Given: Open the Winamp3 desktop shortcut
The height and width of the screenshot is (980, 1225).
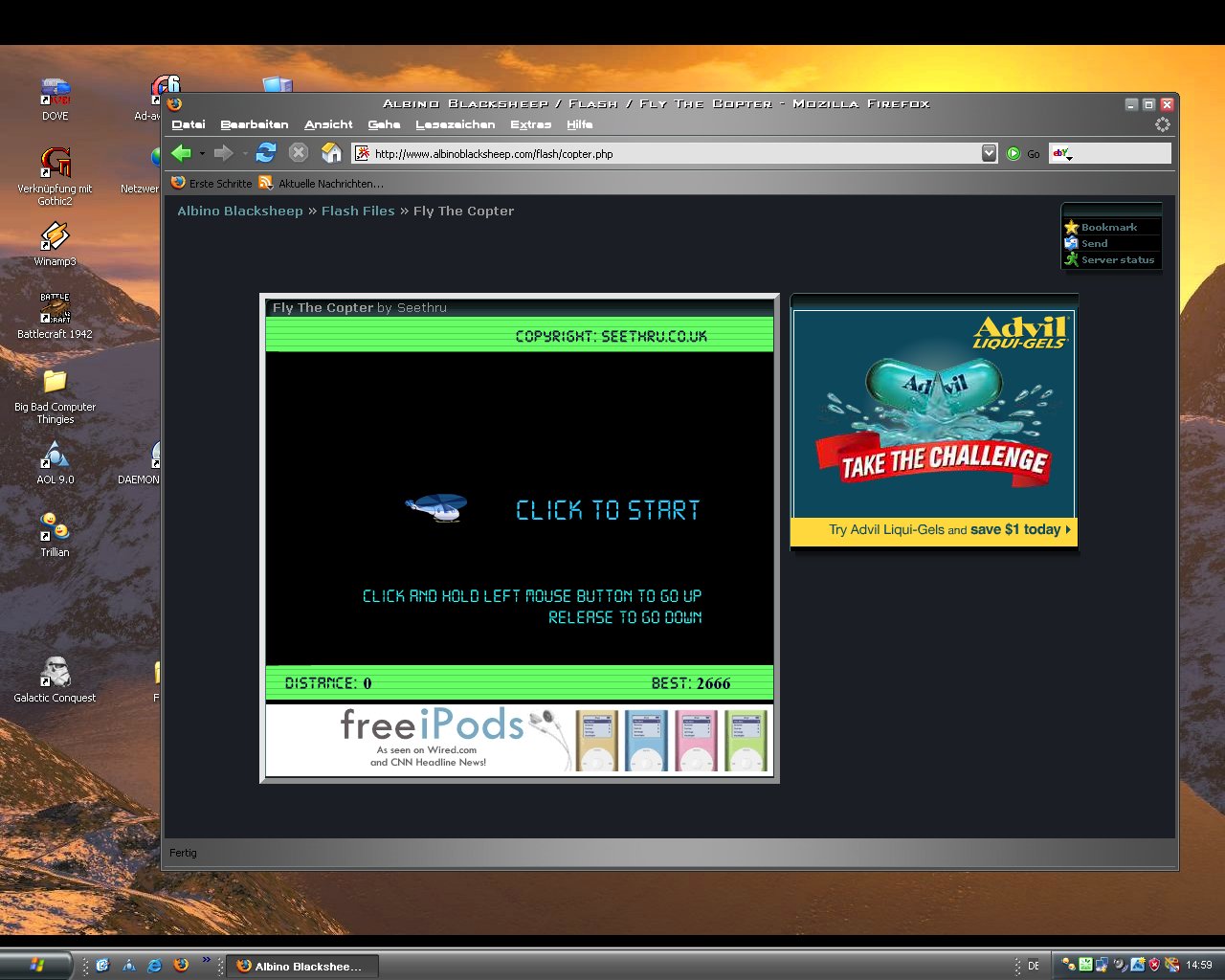Looking at the screenshot, I should pos(55,237).
